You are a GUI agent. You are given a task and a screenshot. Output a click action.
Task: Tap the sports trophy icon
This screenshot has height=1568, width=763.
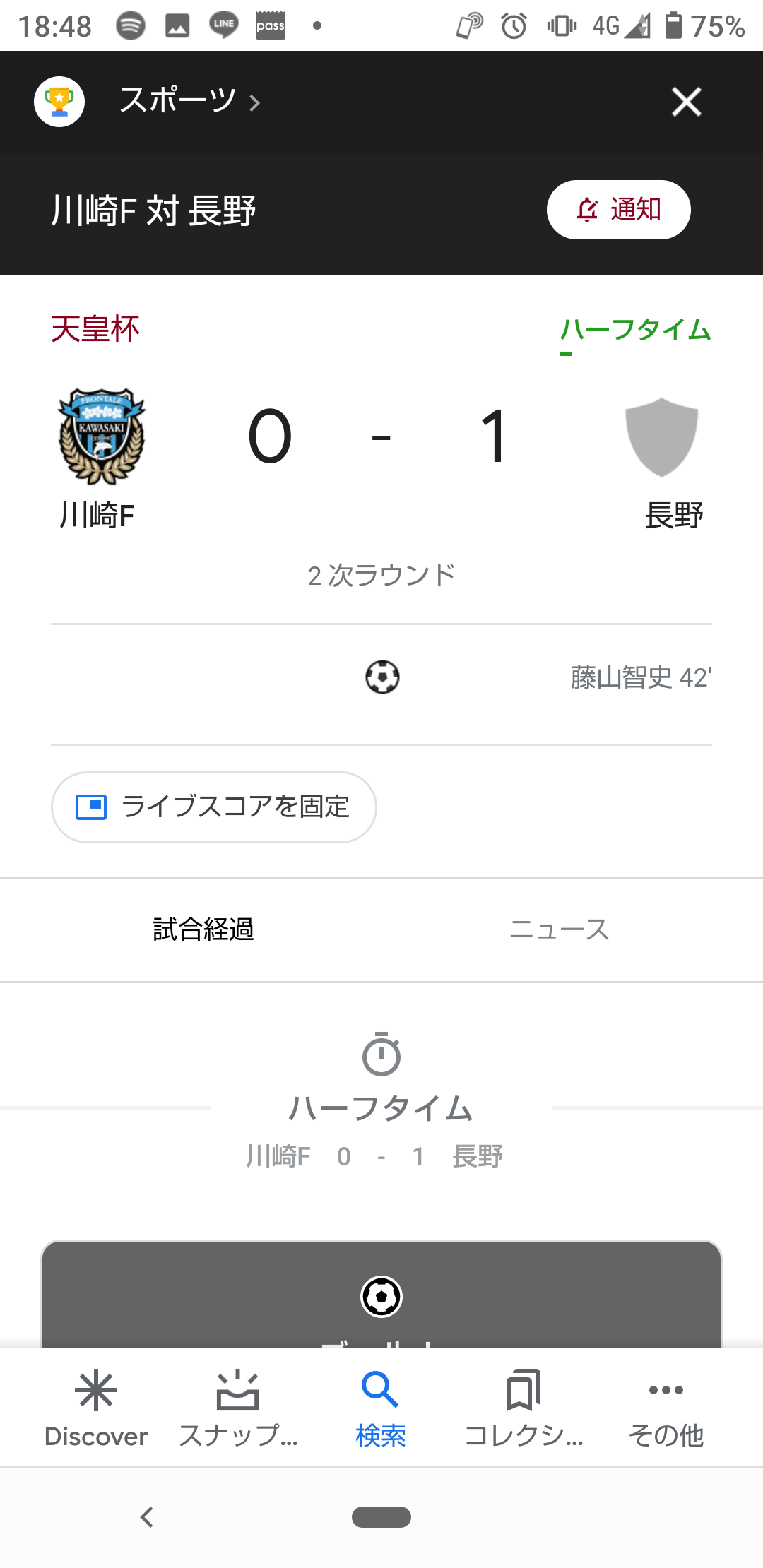59,102
